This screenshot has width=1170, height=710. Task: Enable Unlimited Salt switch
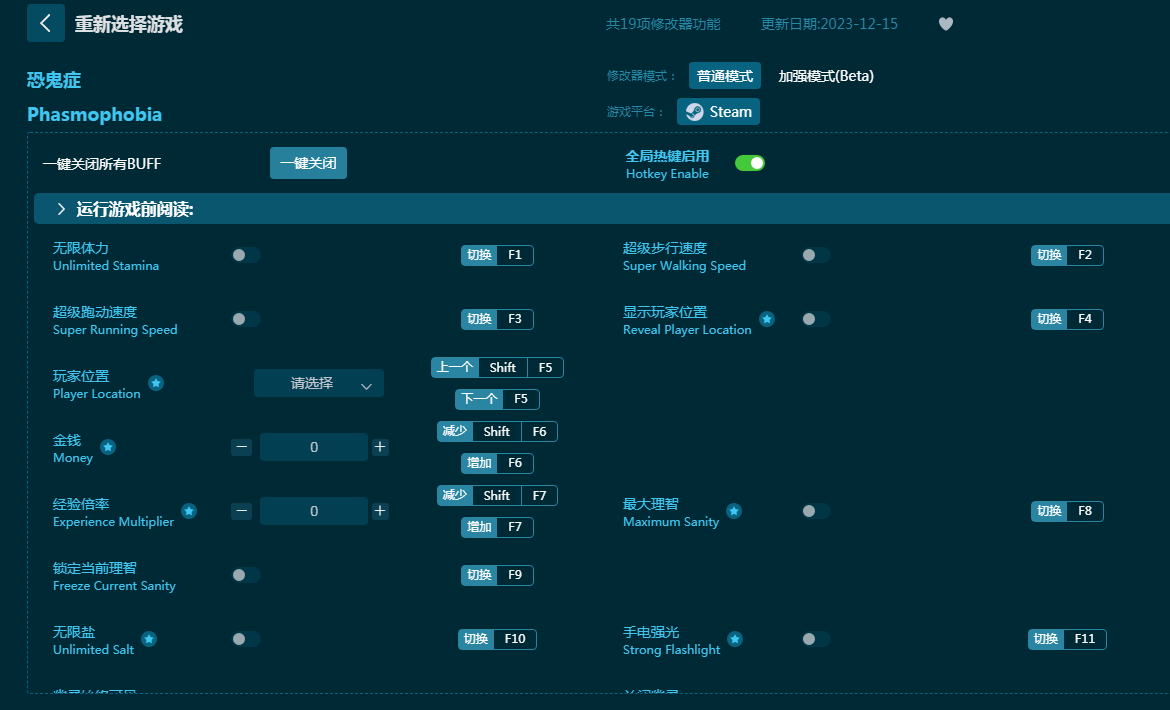point(245,639)
